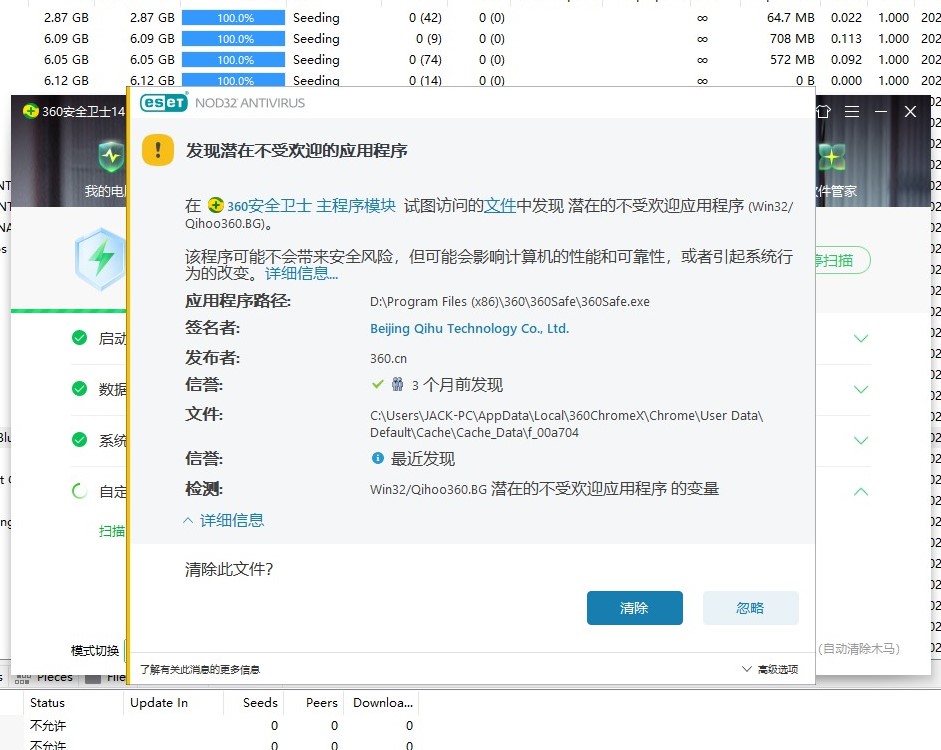Click the yellow warning exclamation icon
The height and width of the screenshot is (750, 941).
pos(158,150)
